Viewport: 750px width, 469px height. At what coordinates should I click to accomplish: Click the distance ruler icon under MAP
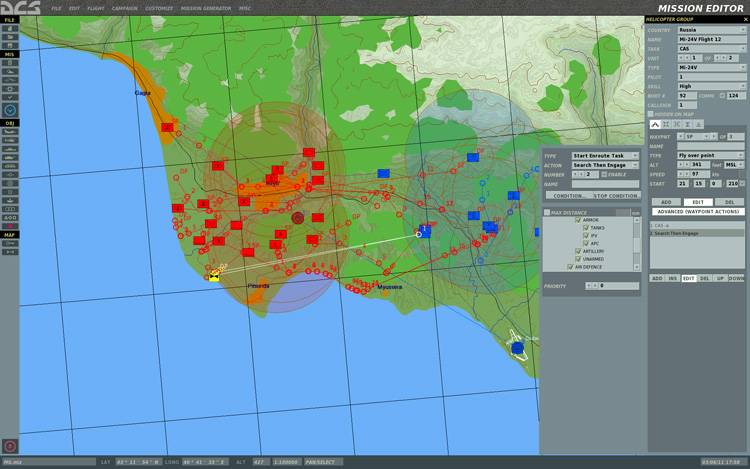(x=10, y=252)
